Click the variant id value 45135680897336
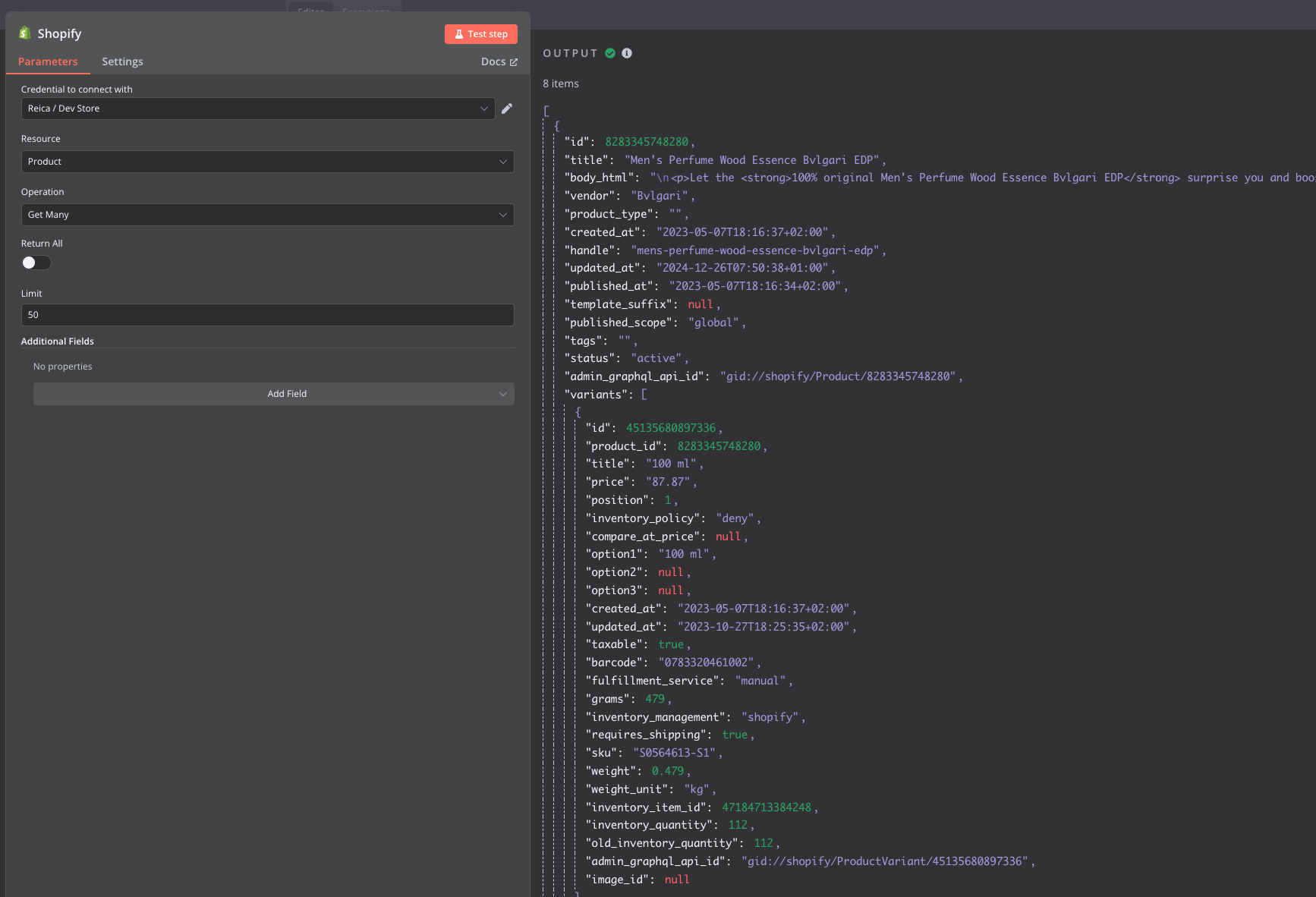Image resolution: width=1316 pixels, height=897 pixels. click(671, 428)
